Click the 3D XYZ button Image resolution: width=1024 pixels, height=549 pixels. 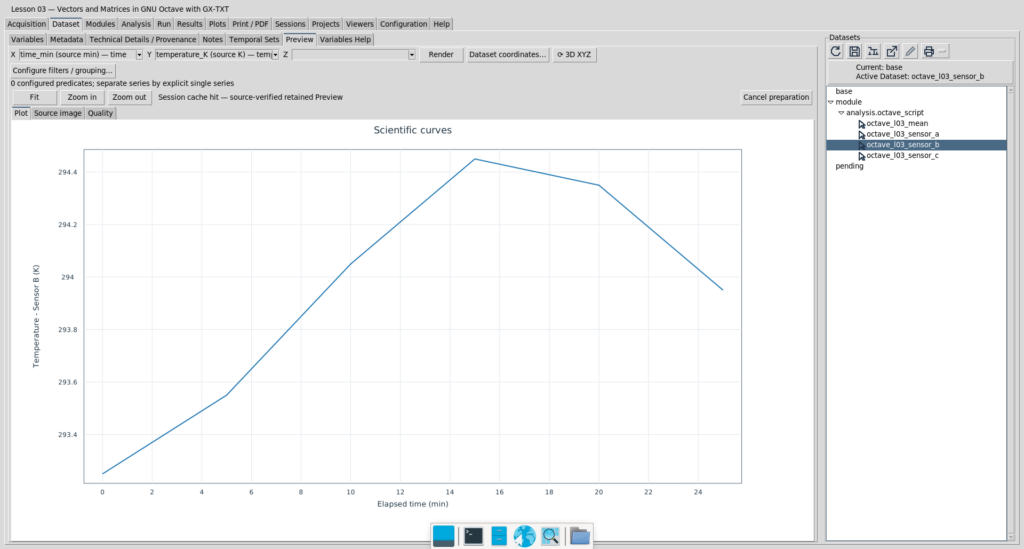[574, 55]
